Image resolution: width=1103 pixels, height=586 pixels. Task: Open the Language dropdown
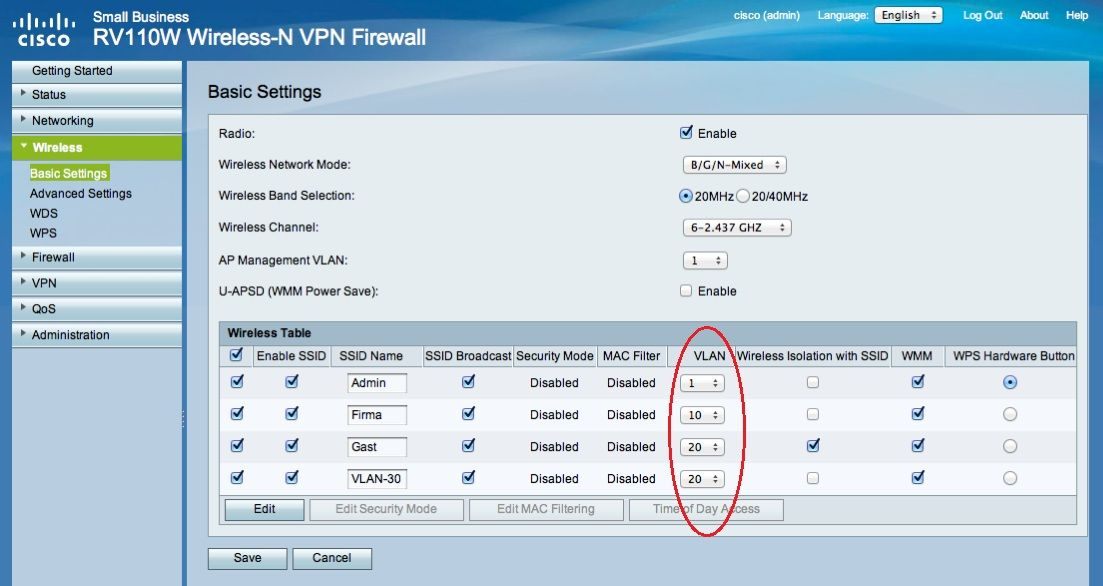point(908,15)
